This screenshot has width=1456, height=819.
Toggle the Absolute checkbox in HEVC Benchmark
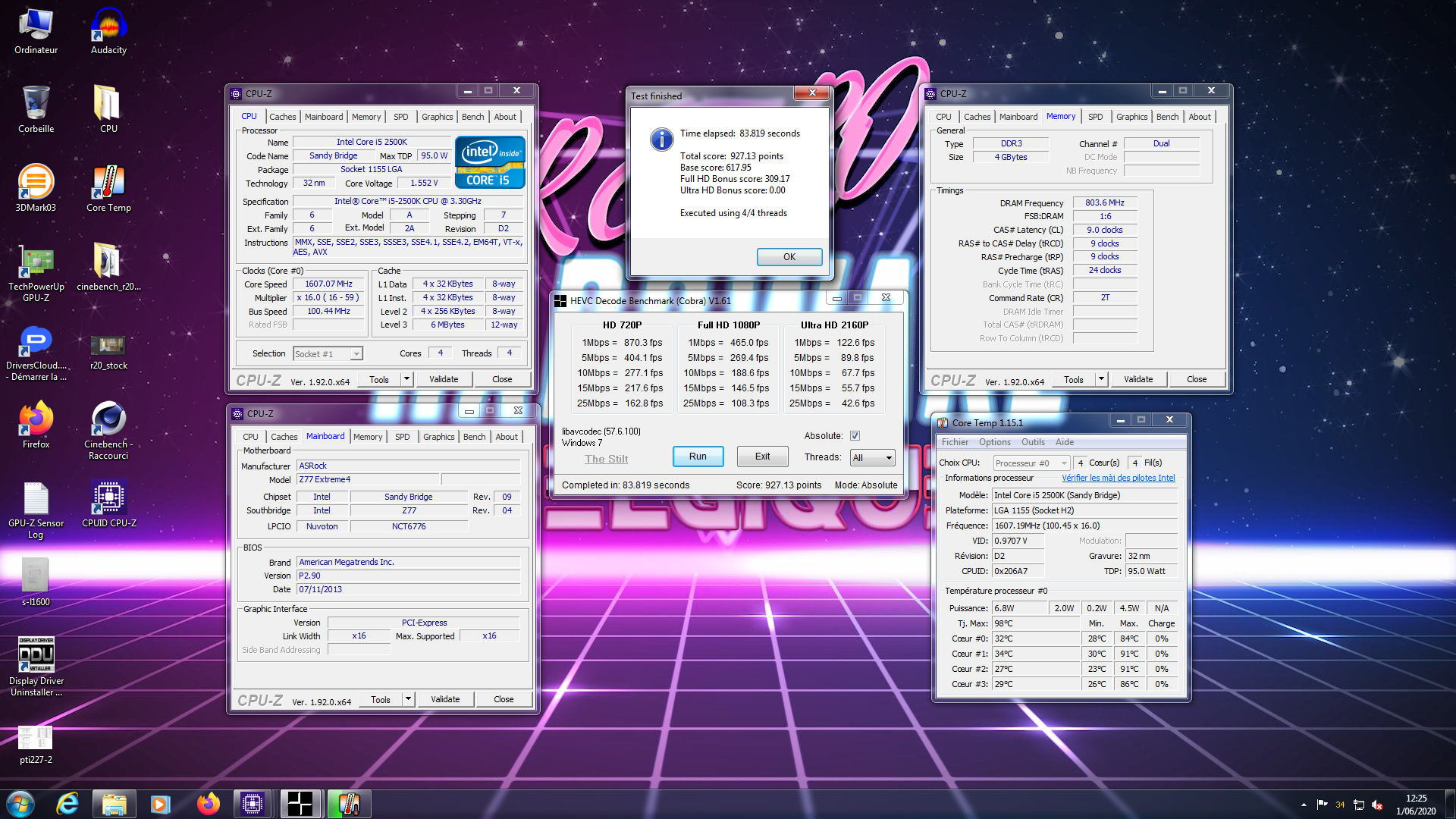[855, 436]
